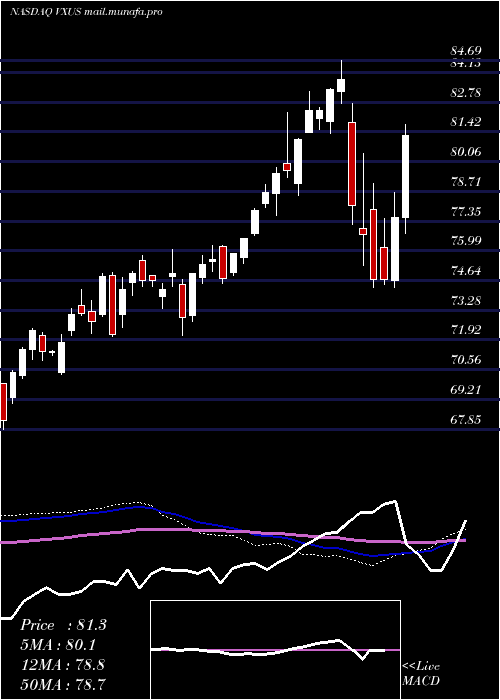Viewport: 500px width, 700px height.
Task: Select the 67.85 price axis label
Action: (466, 420)
